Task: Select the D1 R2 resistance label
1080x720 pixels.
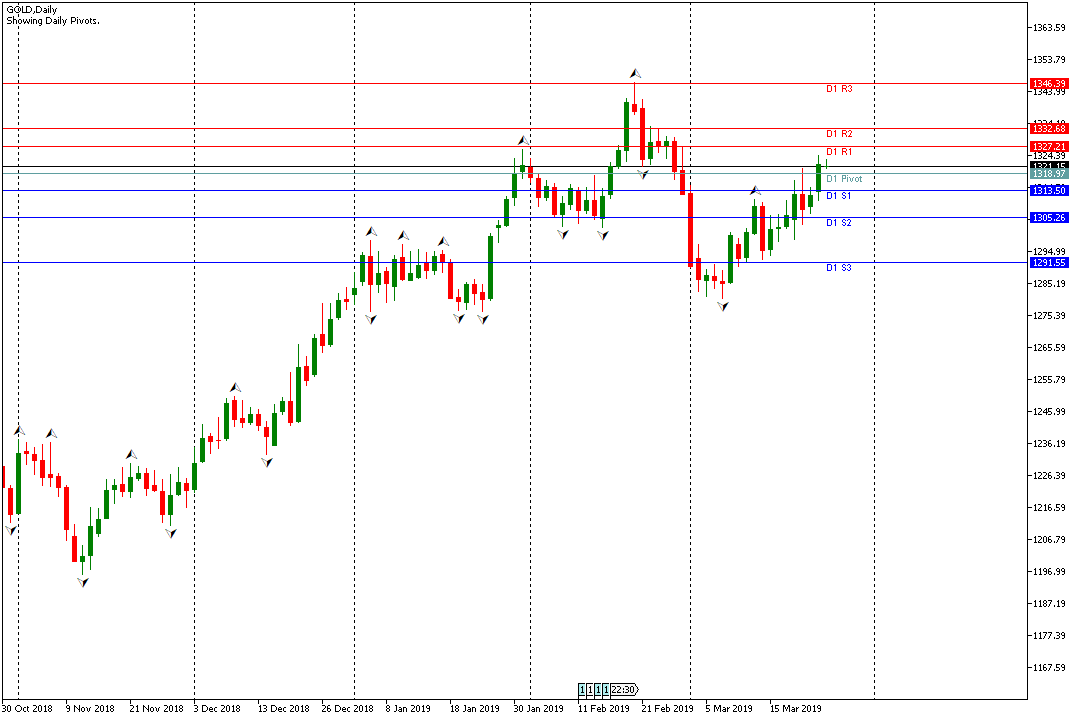Action: tap(838, 134)
